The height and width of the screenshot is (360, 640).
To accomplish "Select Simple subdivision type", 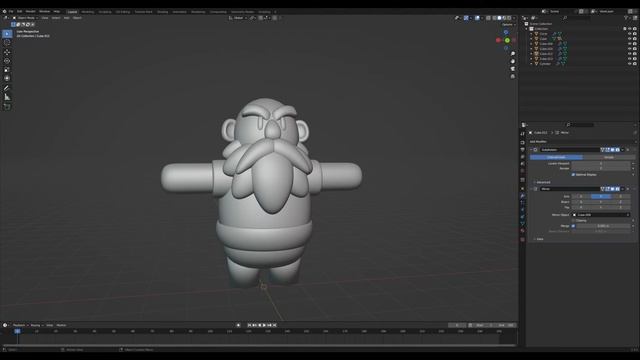I will click(609, 157).
